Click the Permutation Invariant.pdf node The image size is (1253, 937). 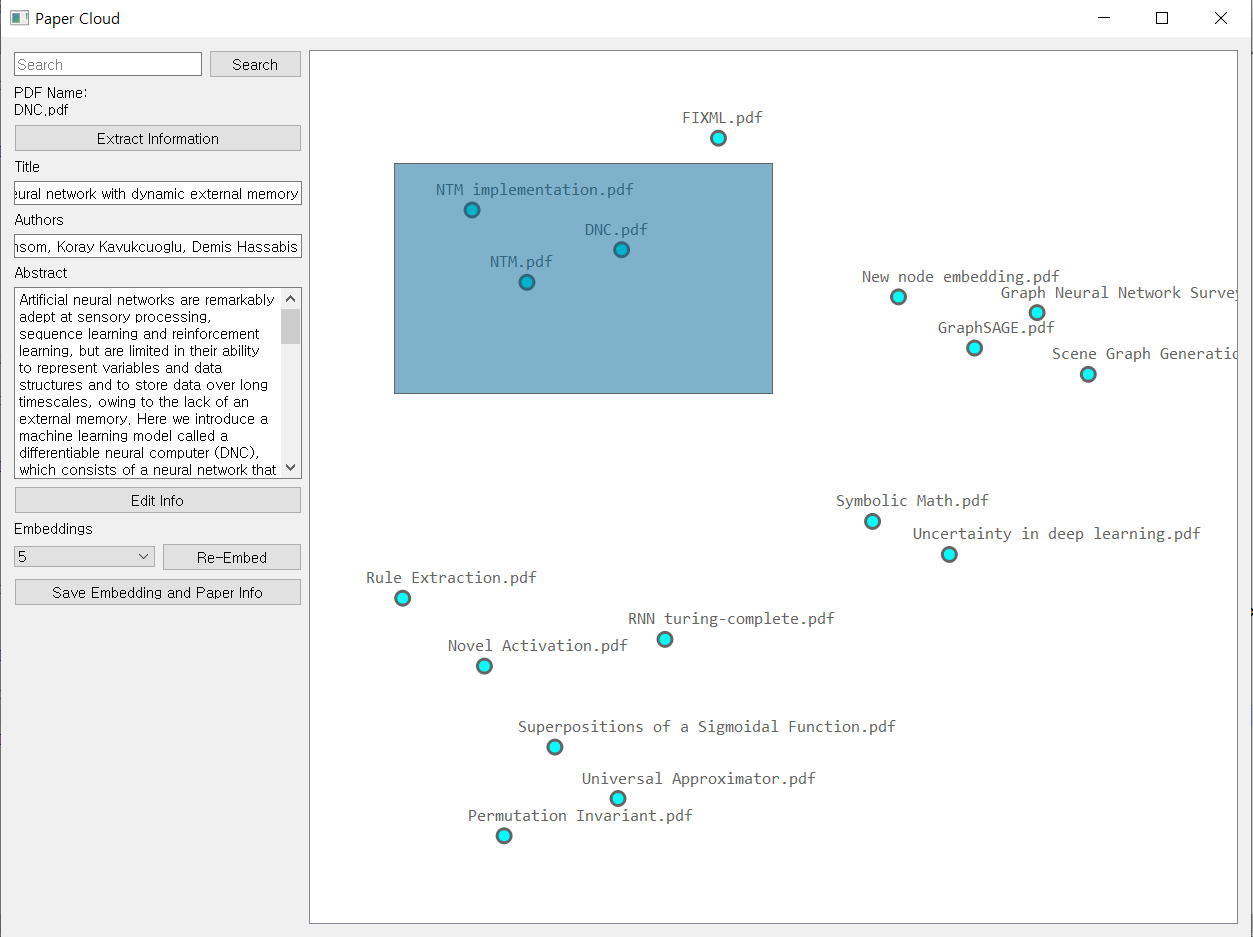tap(504, 835)
